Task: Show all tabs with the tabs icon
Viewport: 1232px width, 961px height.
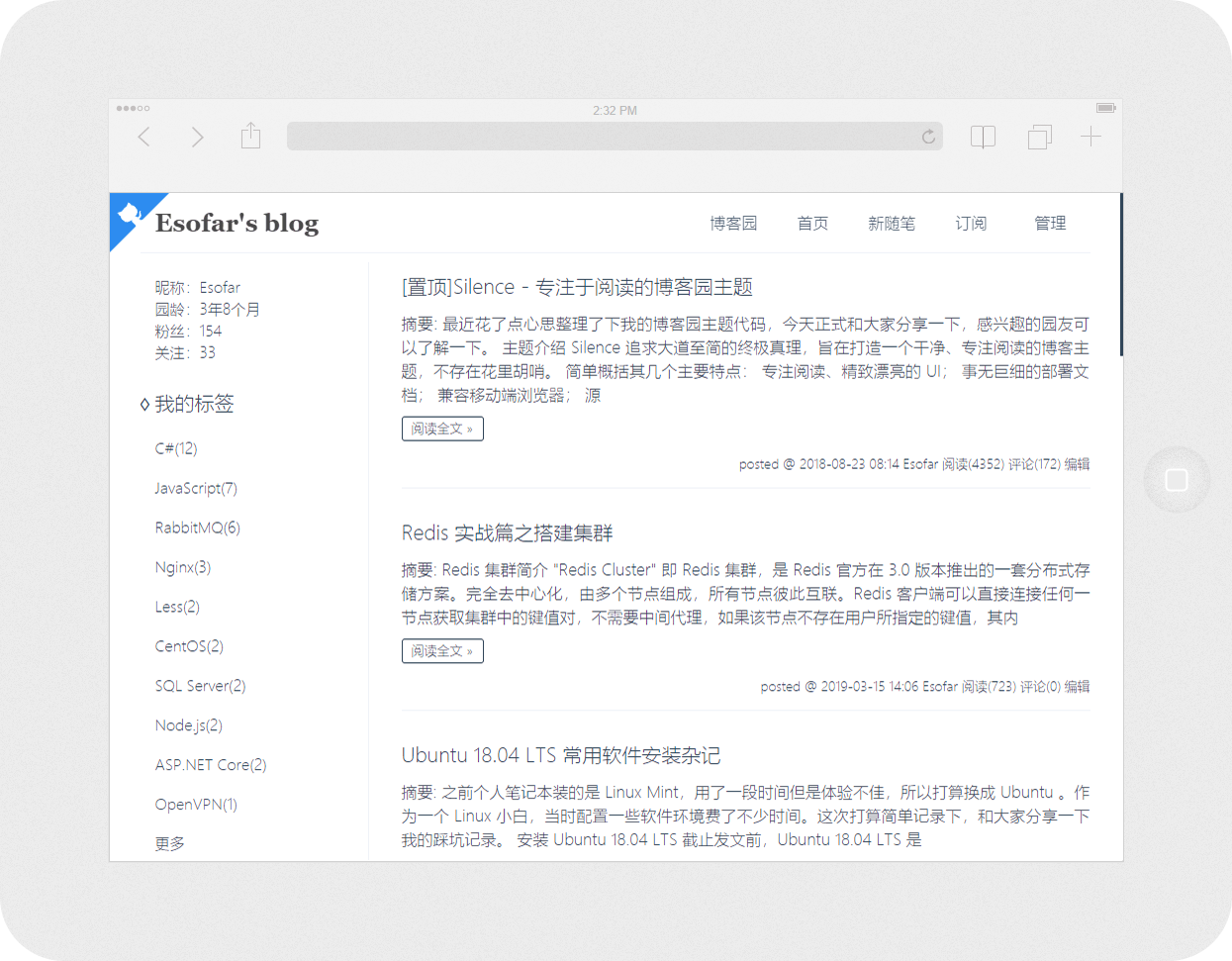Action: click(x=1040, y=137)
